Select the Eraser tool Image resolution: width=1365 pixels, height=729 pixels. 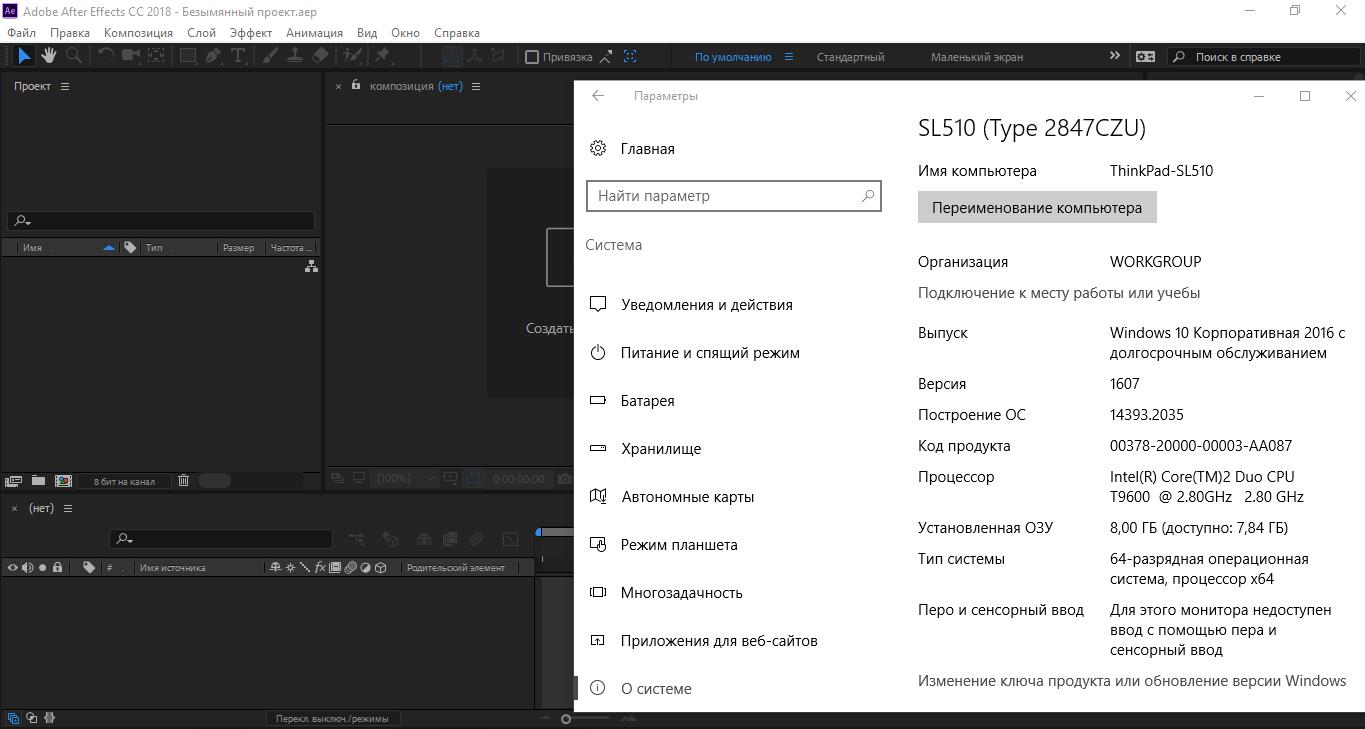tap(320, 56)
